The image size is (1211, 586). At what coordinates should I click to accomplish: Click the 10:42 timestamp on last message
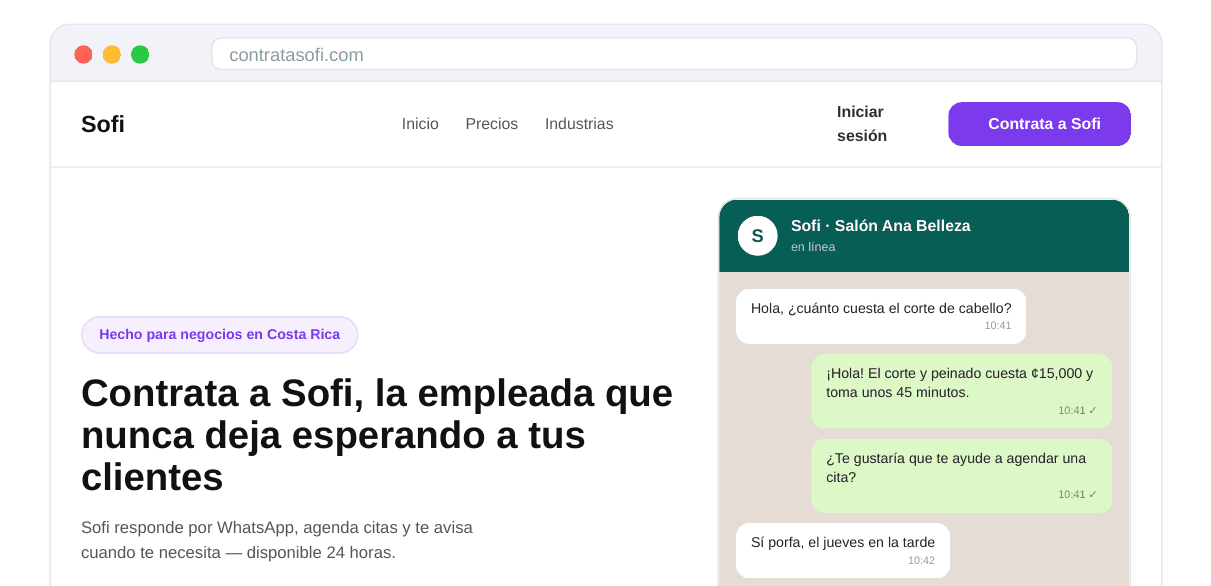(921, 561)
